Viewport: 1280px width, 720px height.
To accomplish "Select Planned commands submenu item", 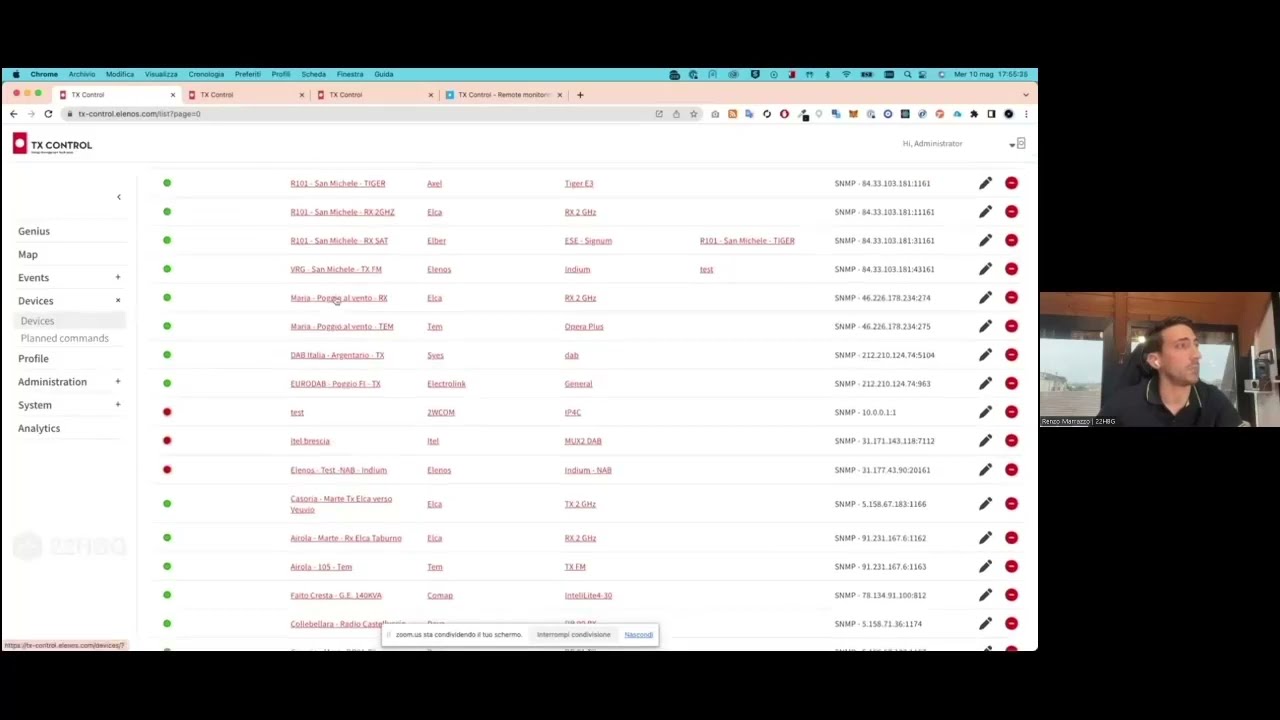I will (x=64, y=338).
